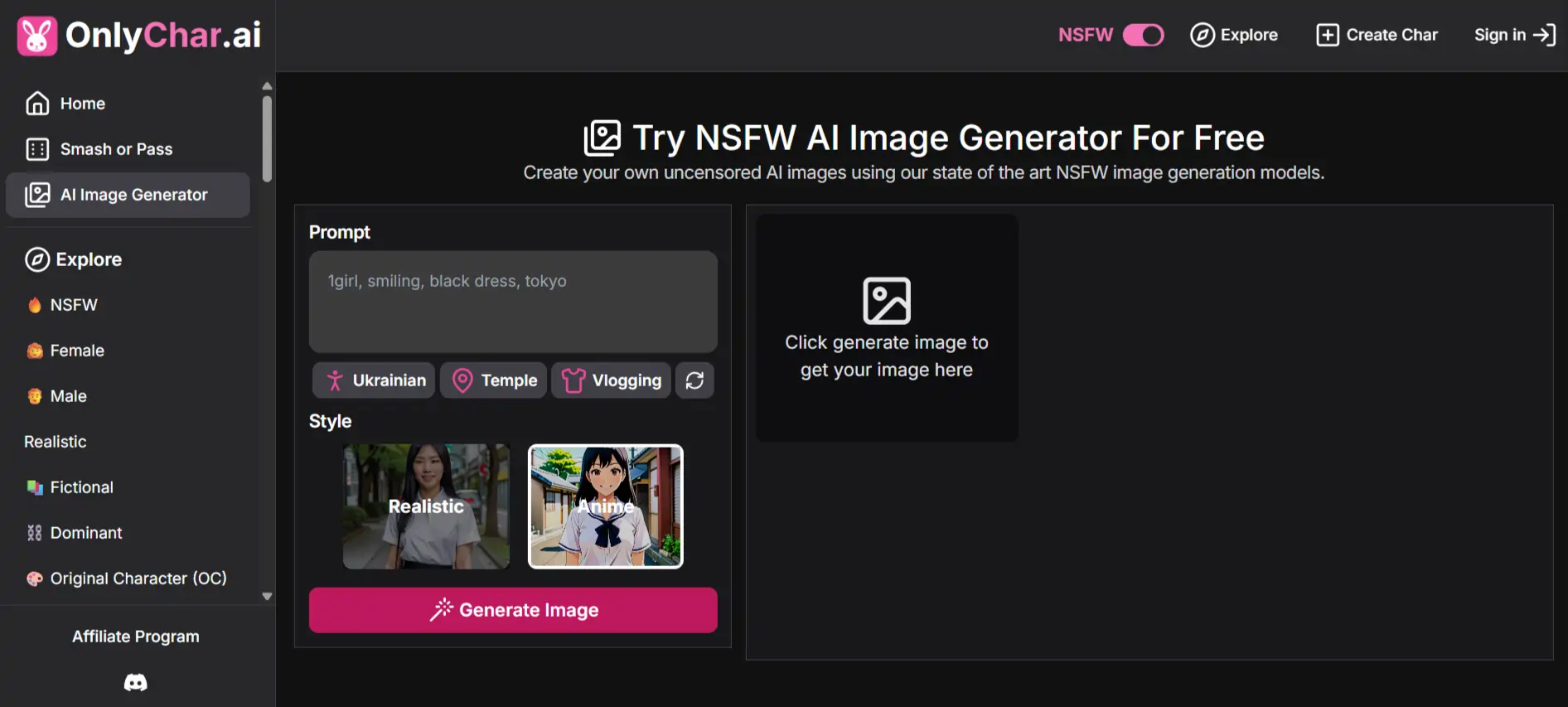Click the gallery icon beside page title
Viewport: 1568px width, 707px height.
click(x=603, y=138)
